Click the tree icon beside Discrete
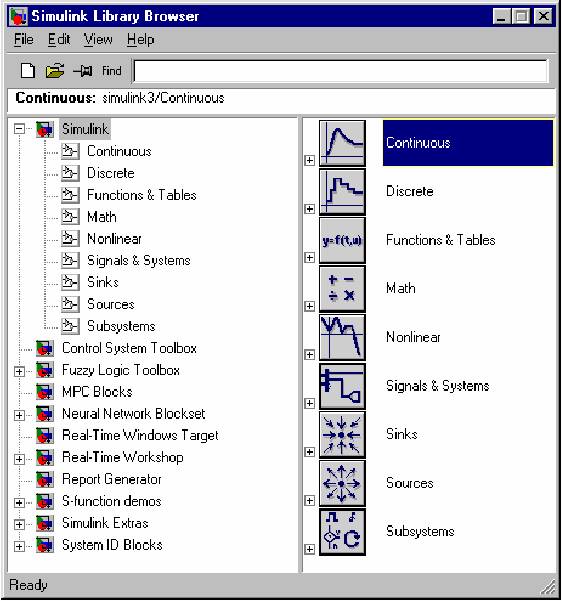The height and width of the screenshot is (601, 562). (70, 173)
